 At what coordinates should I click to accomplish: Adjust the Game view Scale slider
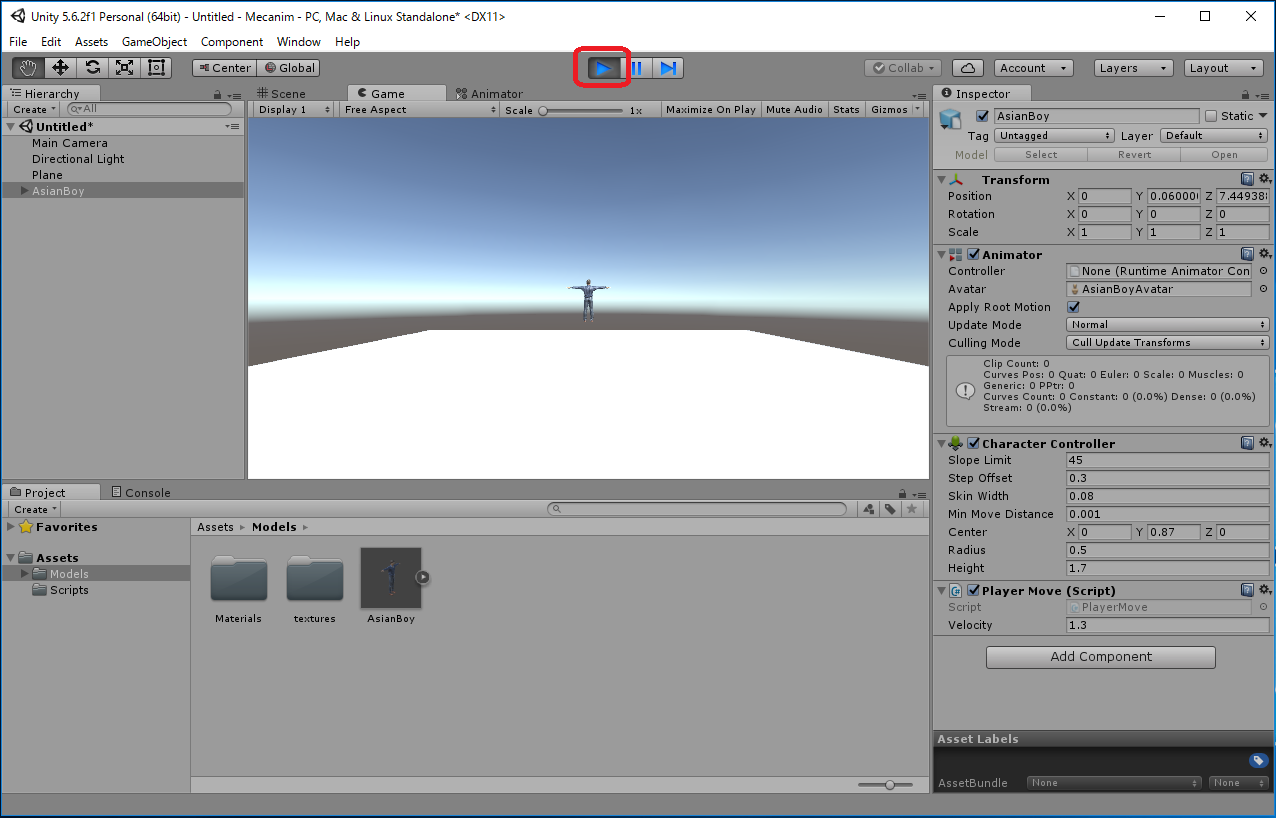point(543,110)
